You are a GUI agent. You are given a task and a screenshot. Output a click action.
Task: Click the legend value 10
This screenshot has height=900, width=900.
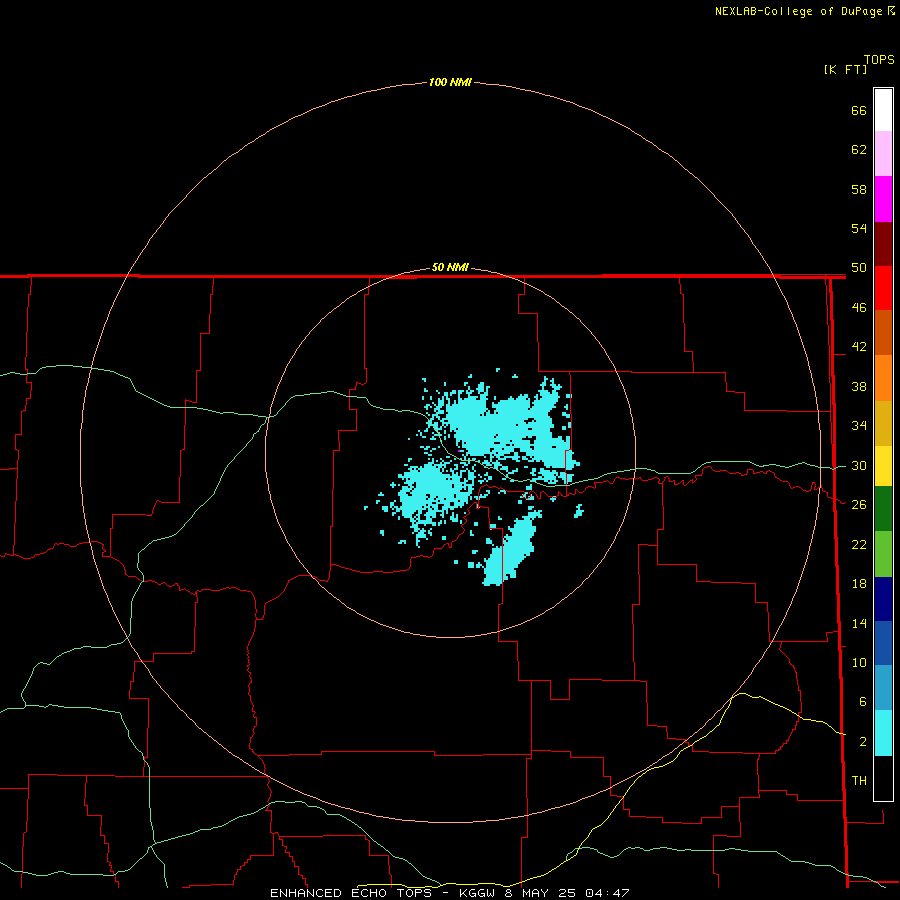click(x=859, y=662)
